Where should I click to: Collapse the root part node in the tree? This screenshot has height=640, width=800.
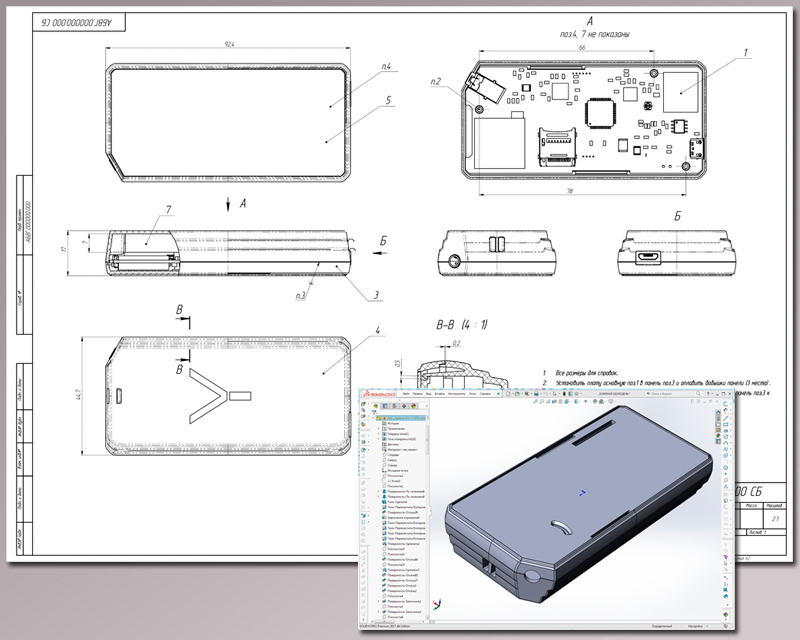pos(373,418)
